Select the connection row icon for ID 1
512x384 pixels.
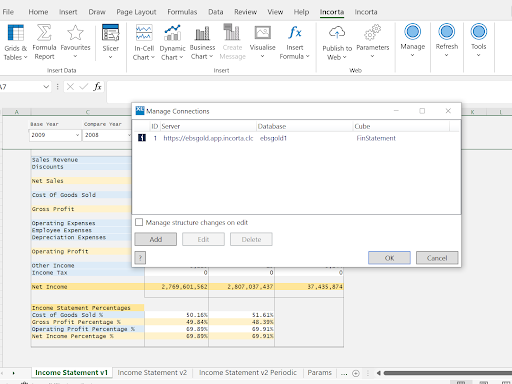click(142, 138)
